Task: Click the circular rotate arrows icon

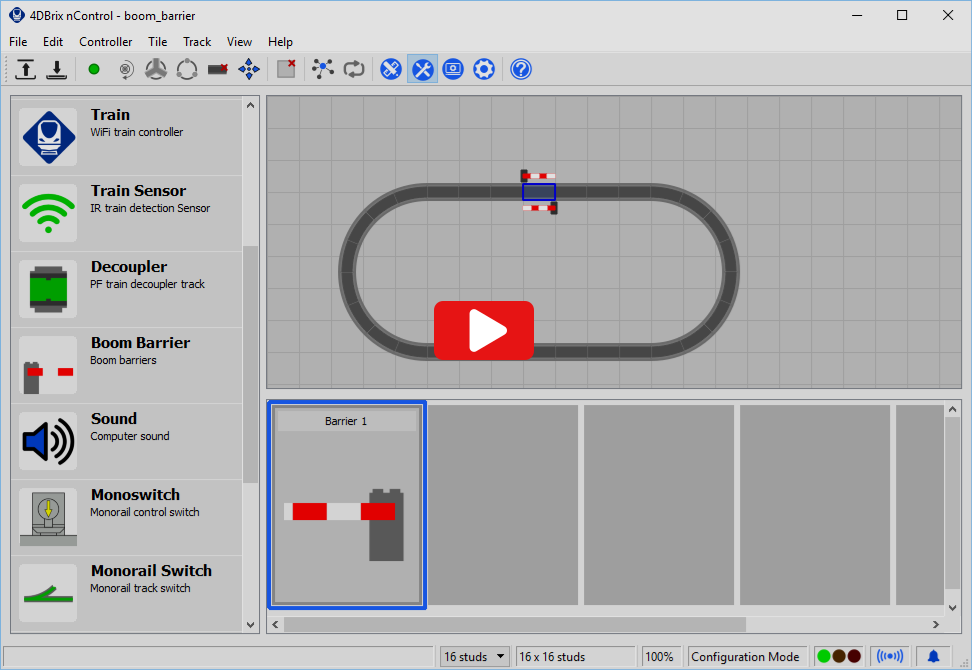Action: point(187,69)
